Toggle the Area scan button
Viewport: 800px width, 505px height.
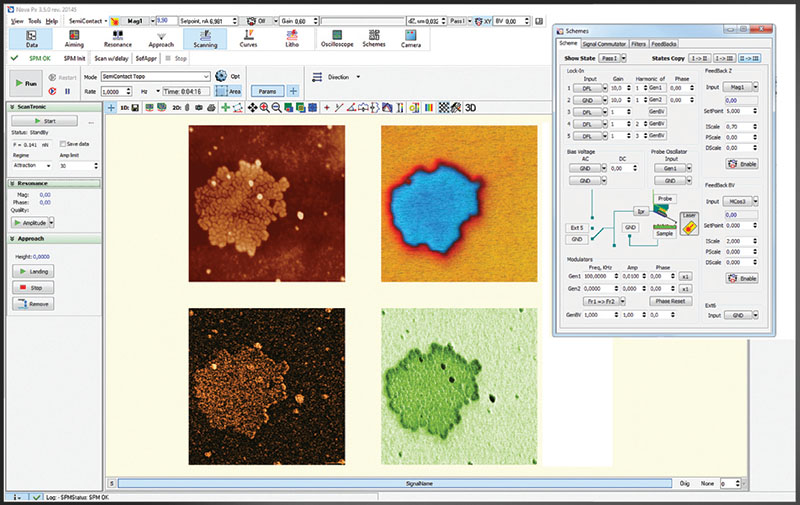coord(228,90)
